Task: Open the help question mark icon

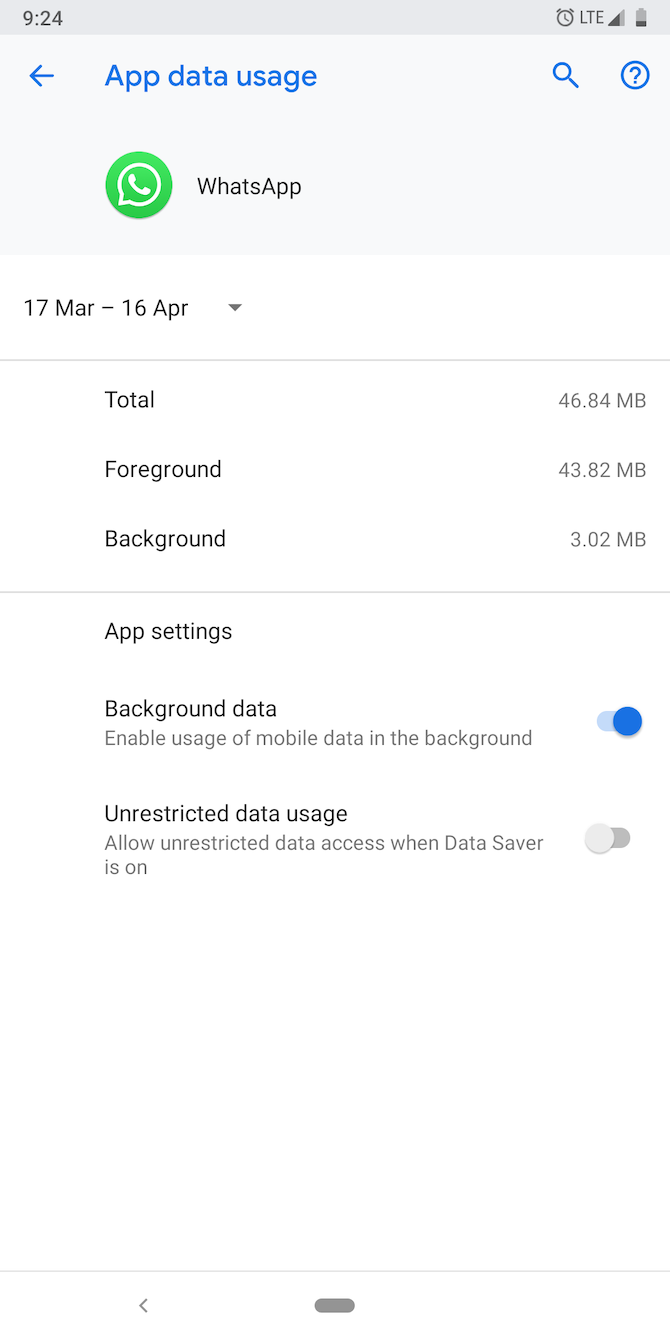Action: tap(635, 75)
